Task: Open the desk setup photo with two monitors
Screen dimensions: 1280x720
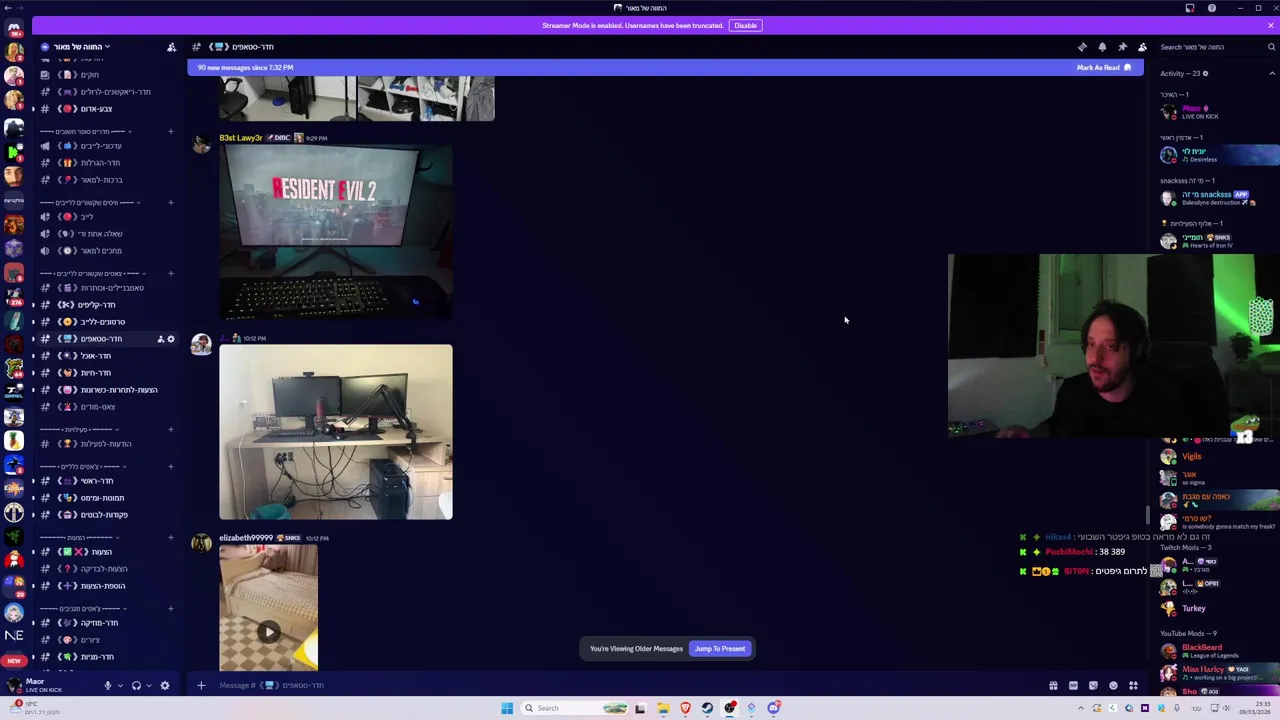Action: click(x=336, y=432)
